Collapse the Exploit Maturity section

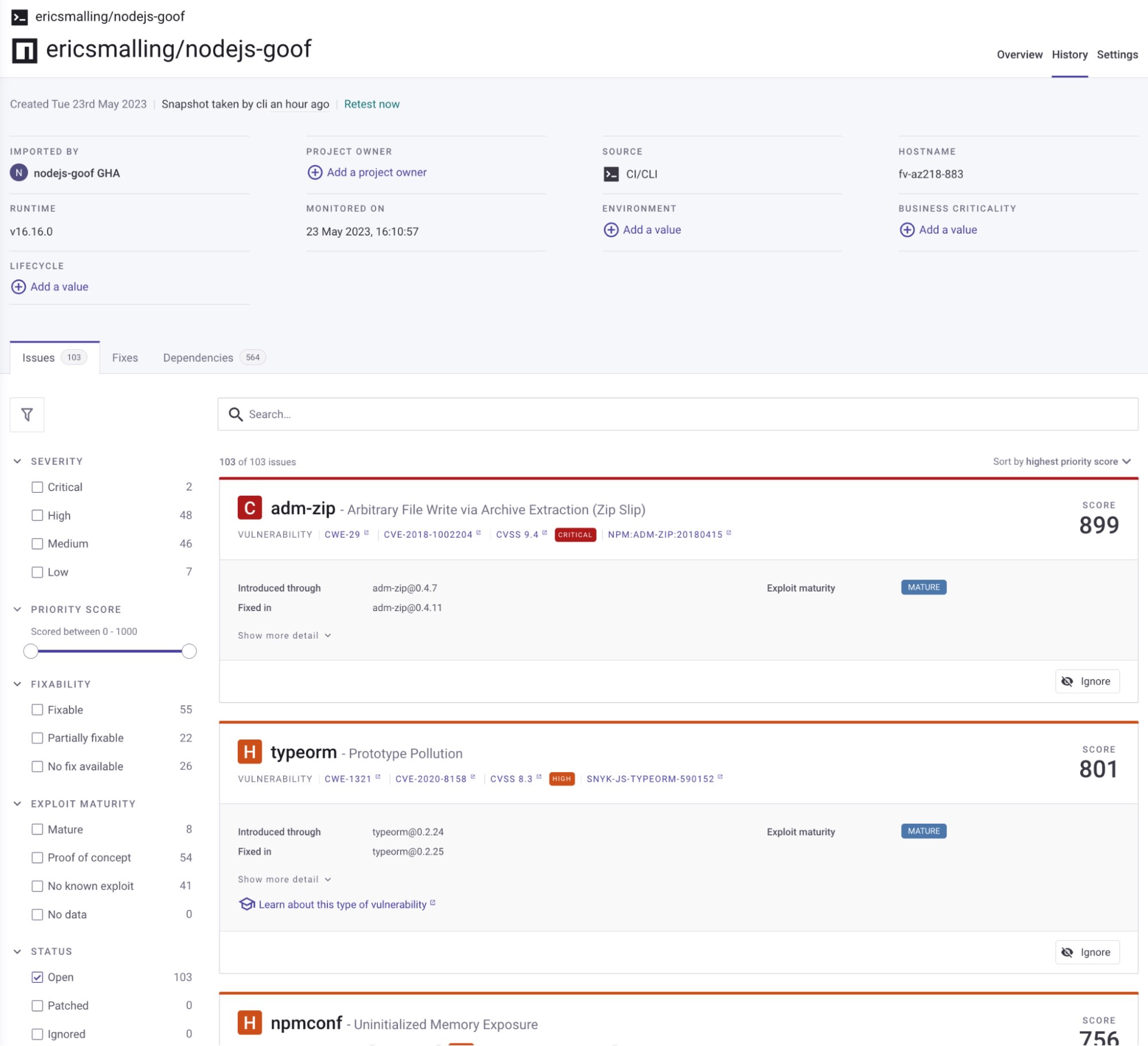click(x=17, y=804)
